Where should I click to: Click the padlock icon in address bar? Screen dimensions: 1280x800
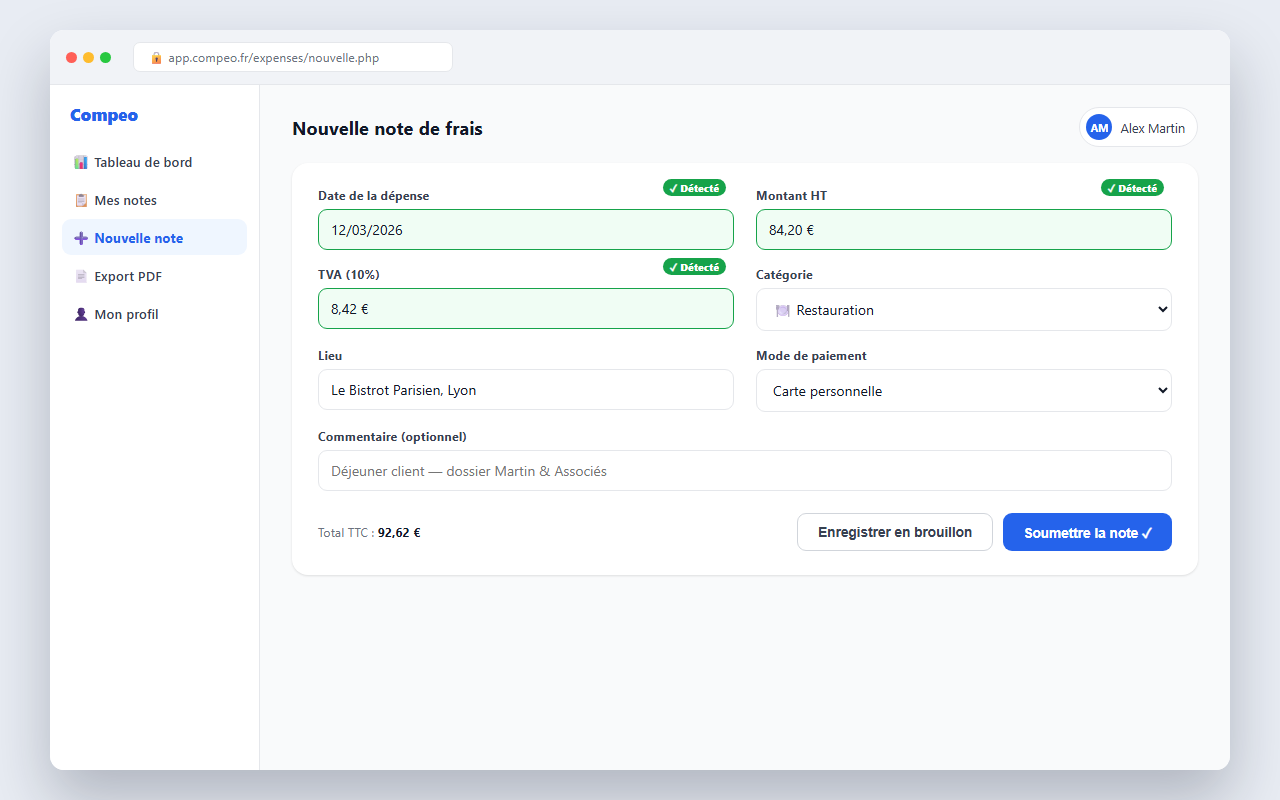pyautogui.click(x=156, y=58)
